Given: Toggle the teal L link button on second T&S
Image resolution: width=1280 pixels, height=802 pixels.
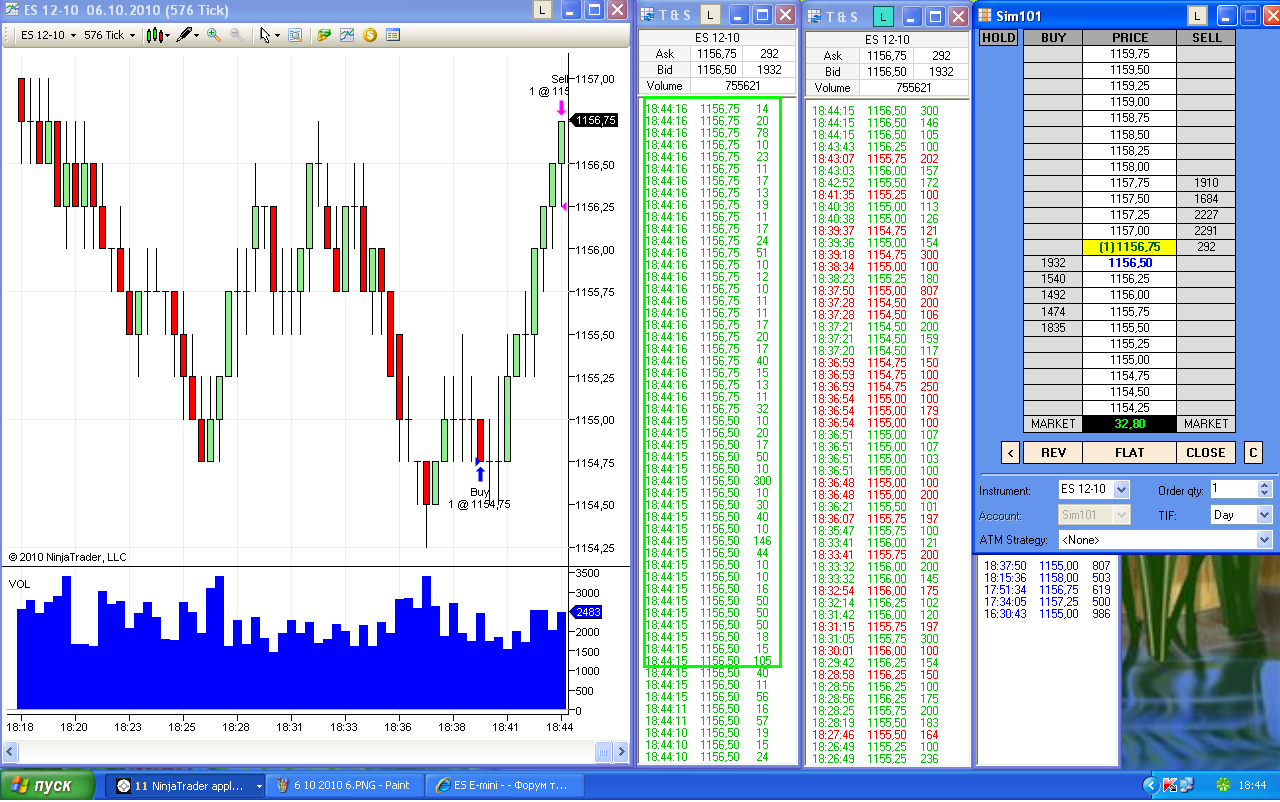Looking at the screenshot, I should (x=881, y=15).
